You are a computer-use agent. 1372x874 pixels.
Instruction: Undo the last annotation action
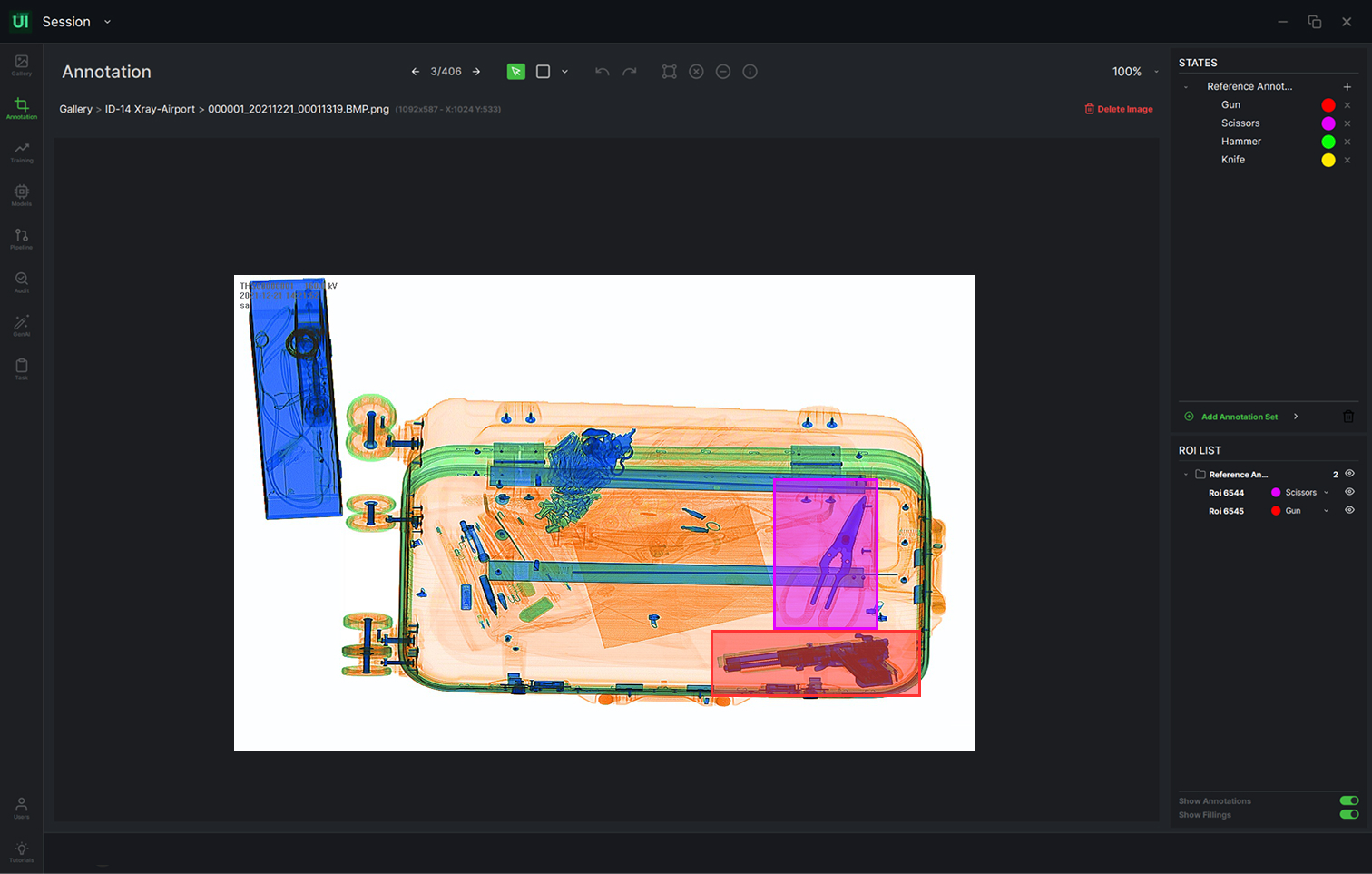tap(602, 72)
